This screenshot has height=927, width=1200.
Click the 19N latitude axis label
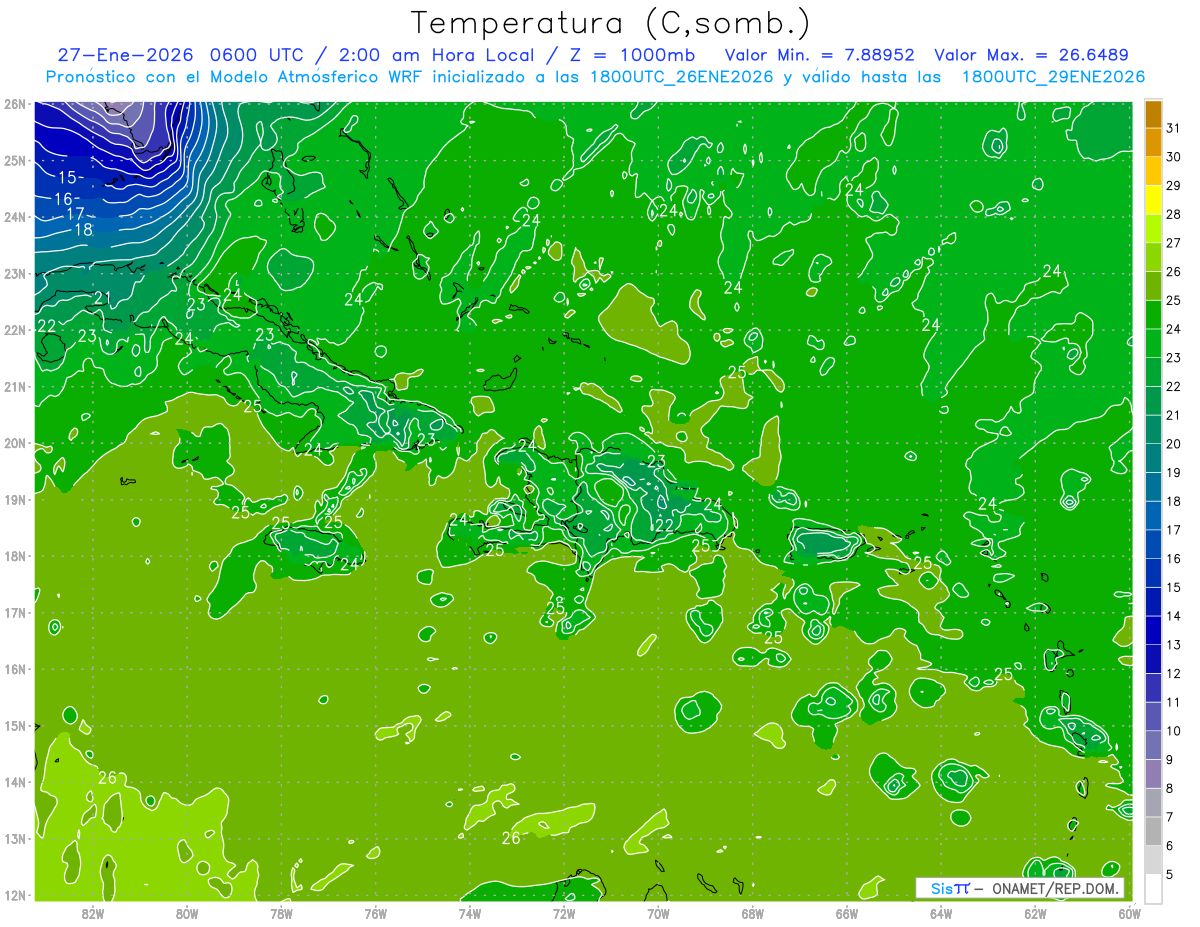[14, 499]
